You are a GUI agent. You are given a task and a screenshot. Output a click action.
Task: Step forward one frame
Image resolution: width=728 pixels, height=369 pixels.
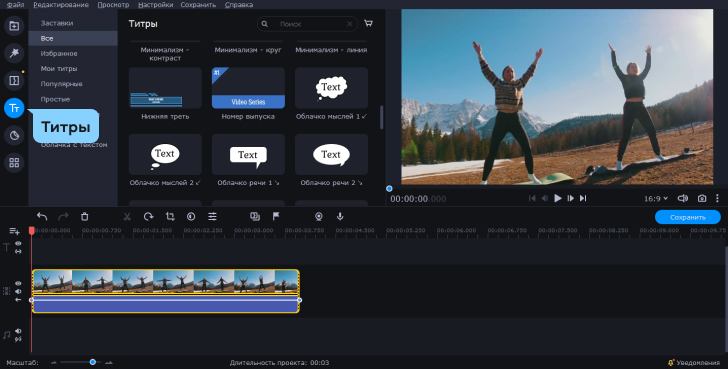pyautogui.click(x=571, y=198)
